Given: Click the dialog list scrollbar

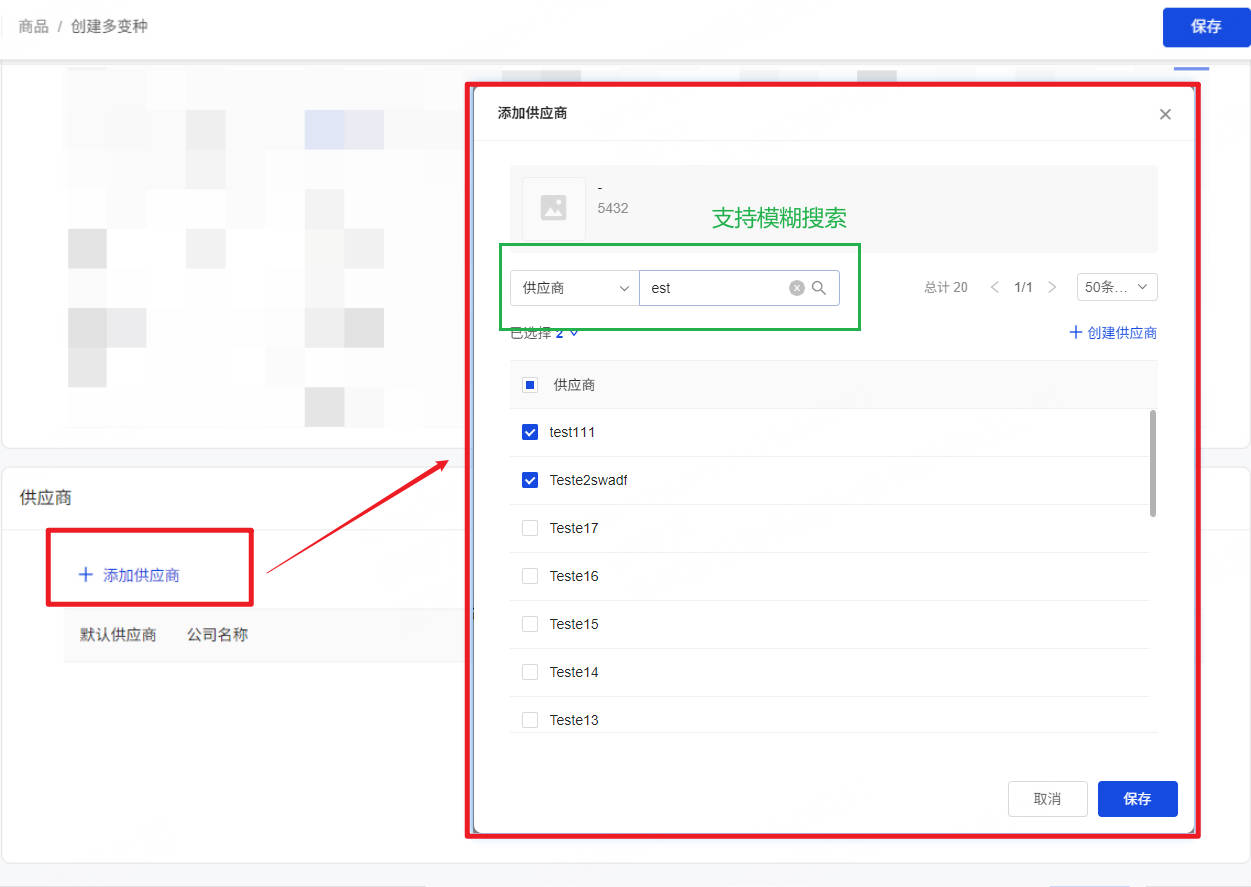Looking at the screenshot, I should 1153,463.
